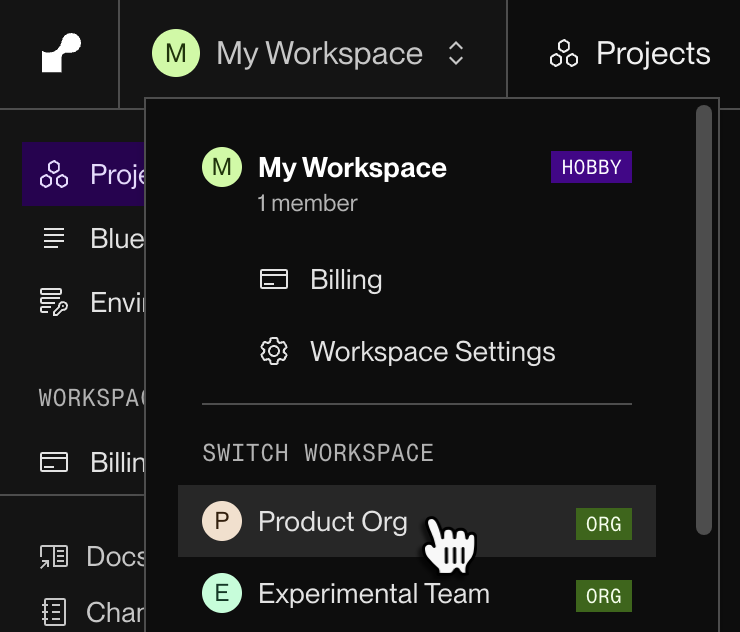The image size is (740, 632).
Task: Click the P avatar of Product Org
Action: click(222, 521)
